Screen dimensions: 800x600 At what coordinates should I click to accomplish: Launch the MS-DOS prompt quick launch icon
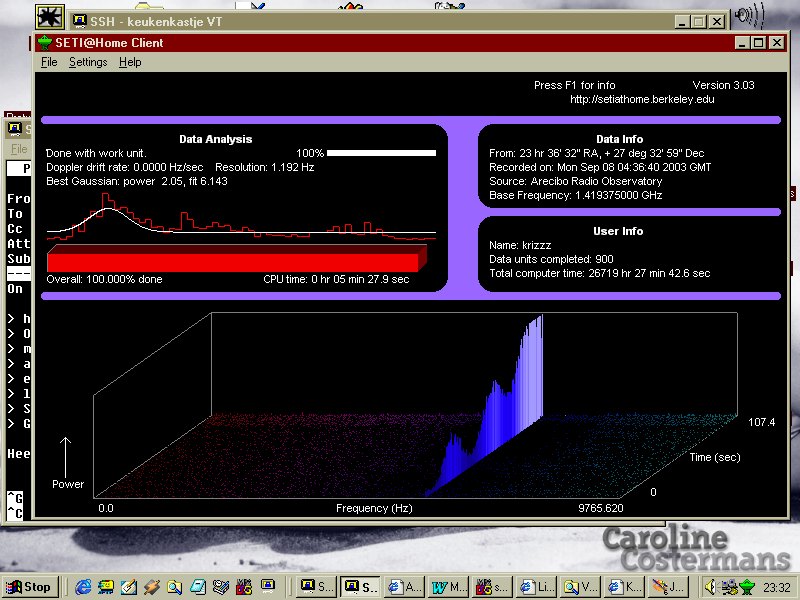[244, 587]
